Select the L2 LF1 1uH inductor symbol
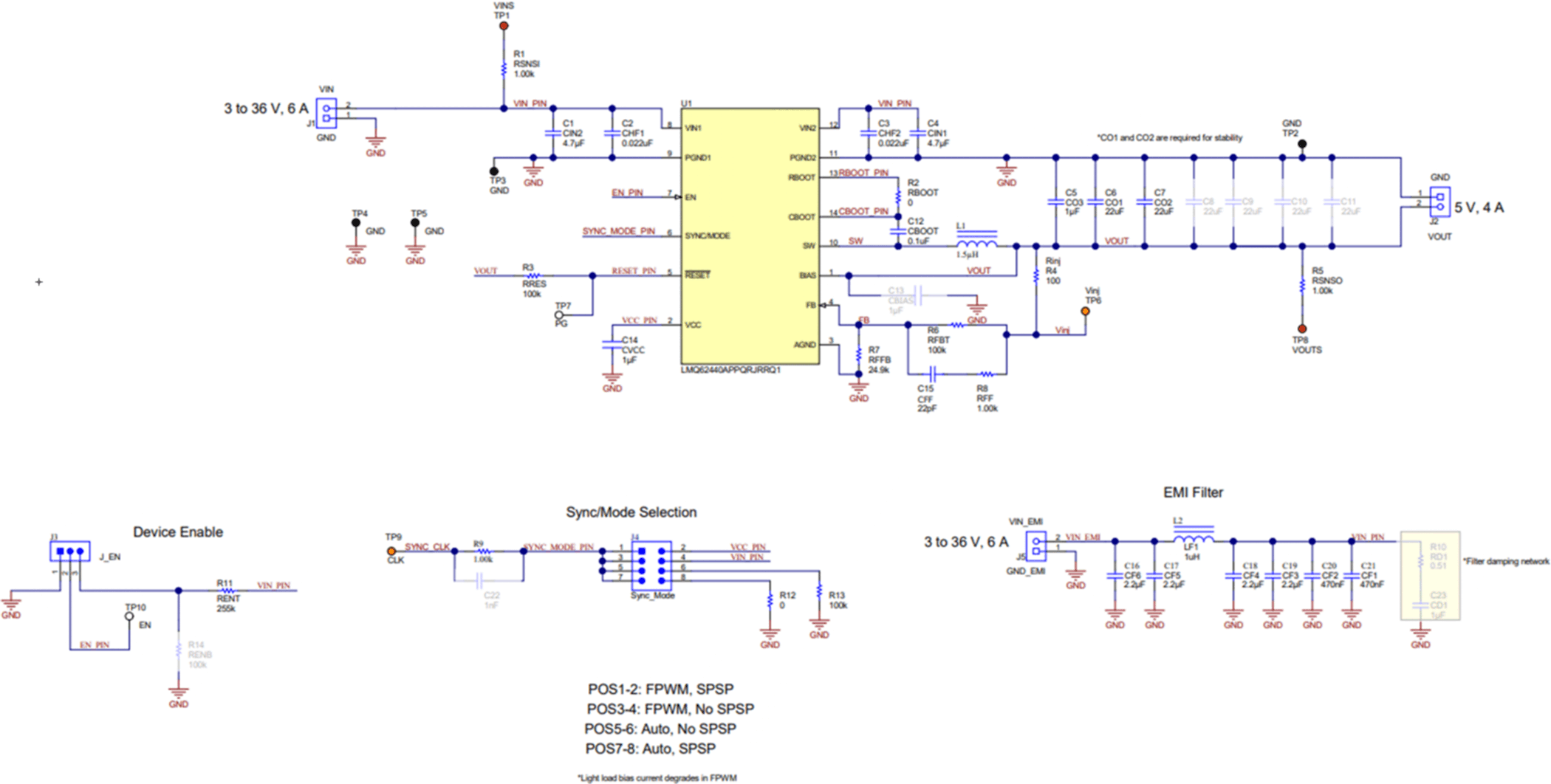Viewport: 1551px width, 784px height. 1194,535
